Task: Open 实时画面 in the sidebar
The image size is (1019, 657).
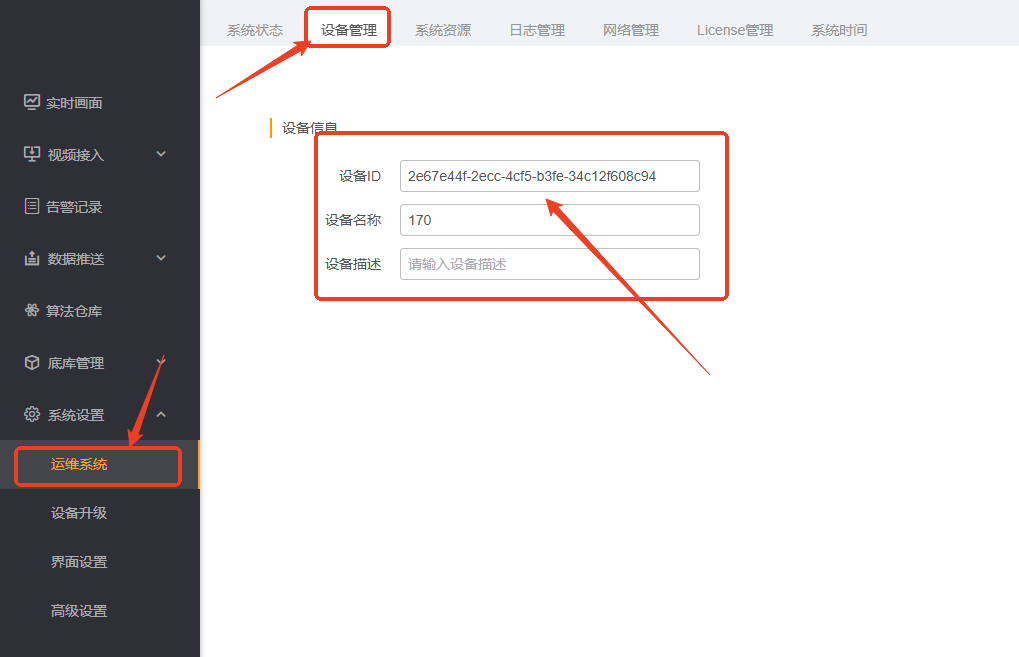Action: [x=74, y=103]
